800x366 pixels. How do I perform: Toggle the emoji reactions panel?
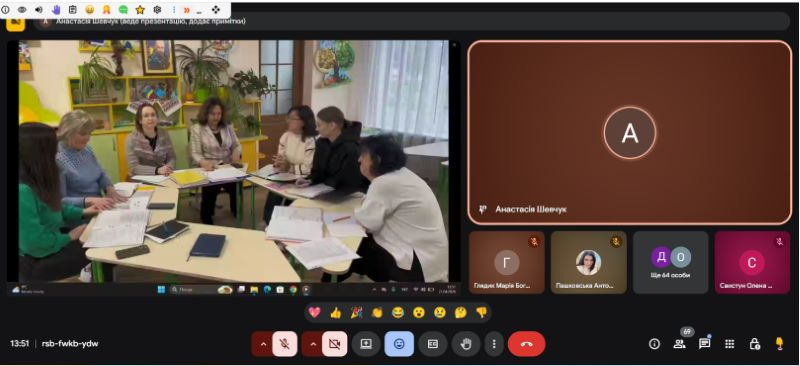coord(399,344)
